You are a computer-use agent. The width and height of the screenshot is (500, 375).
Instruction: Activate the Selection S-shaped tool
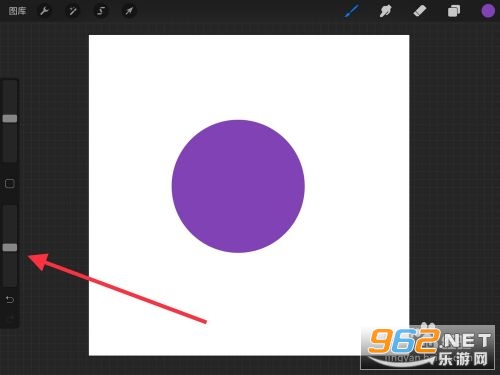pos(101,11)
